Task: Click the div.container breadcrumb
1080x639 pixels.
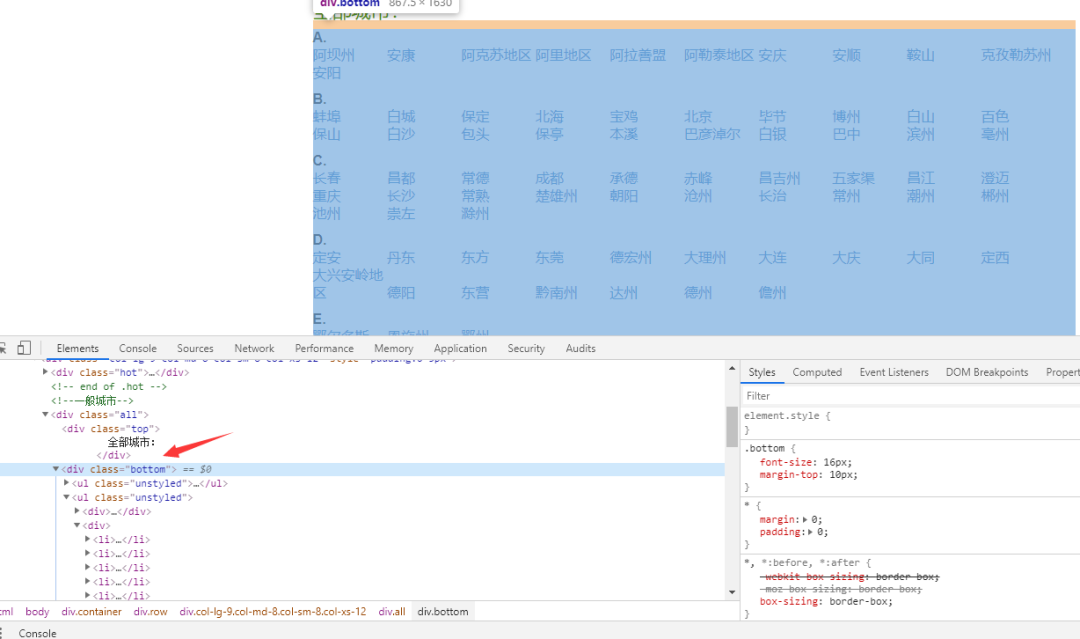Action: click(92, 611)
